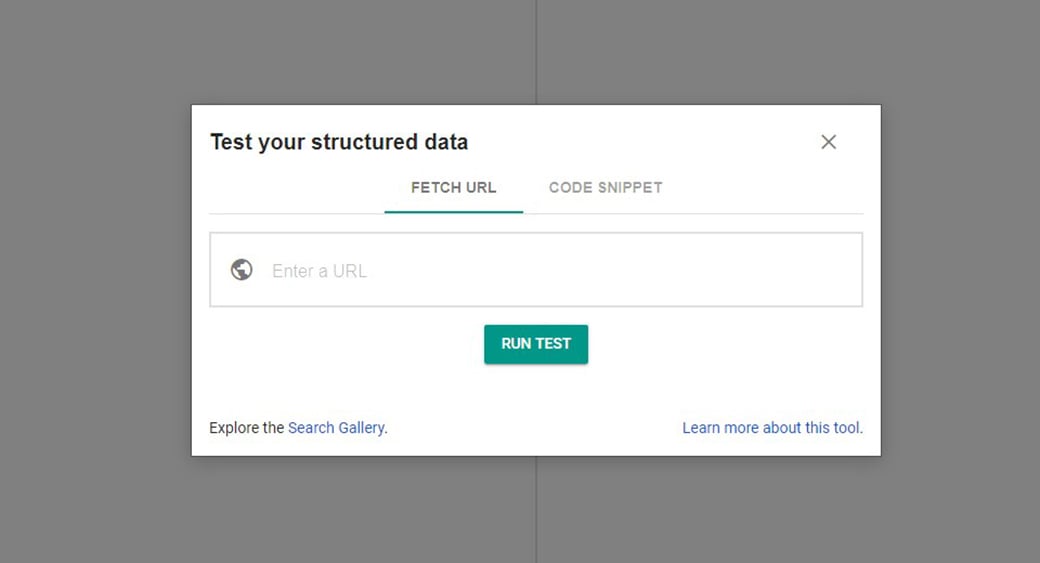Click the word 'Gallery' in the footer link
Image resolution: width=1040 pixels, height=563 pixels.
361,428
